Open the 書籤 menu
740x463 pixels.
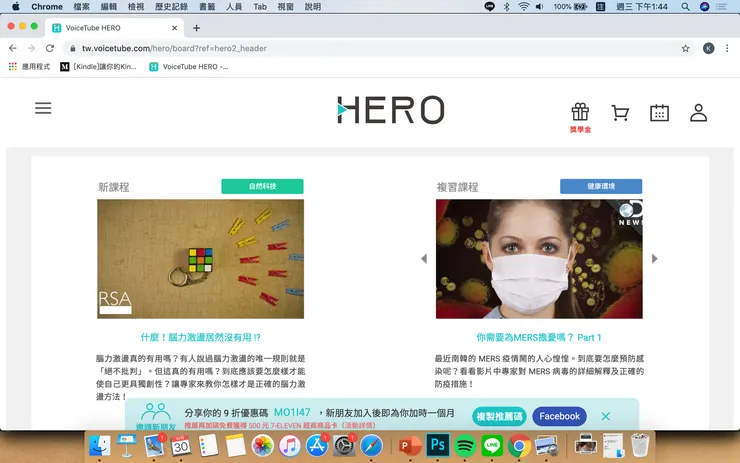pyautogui.click(x=207, y=7)
